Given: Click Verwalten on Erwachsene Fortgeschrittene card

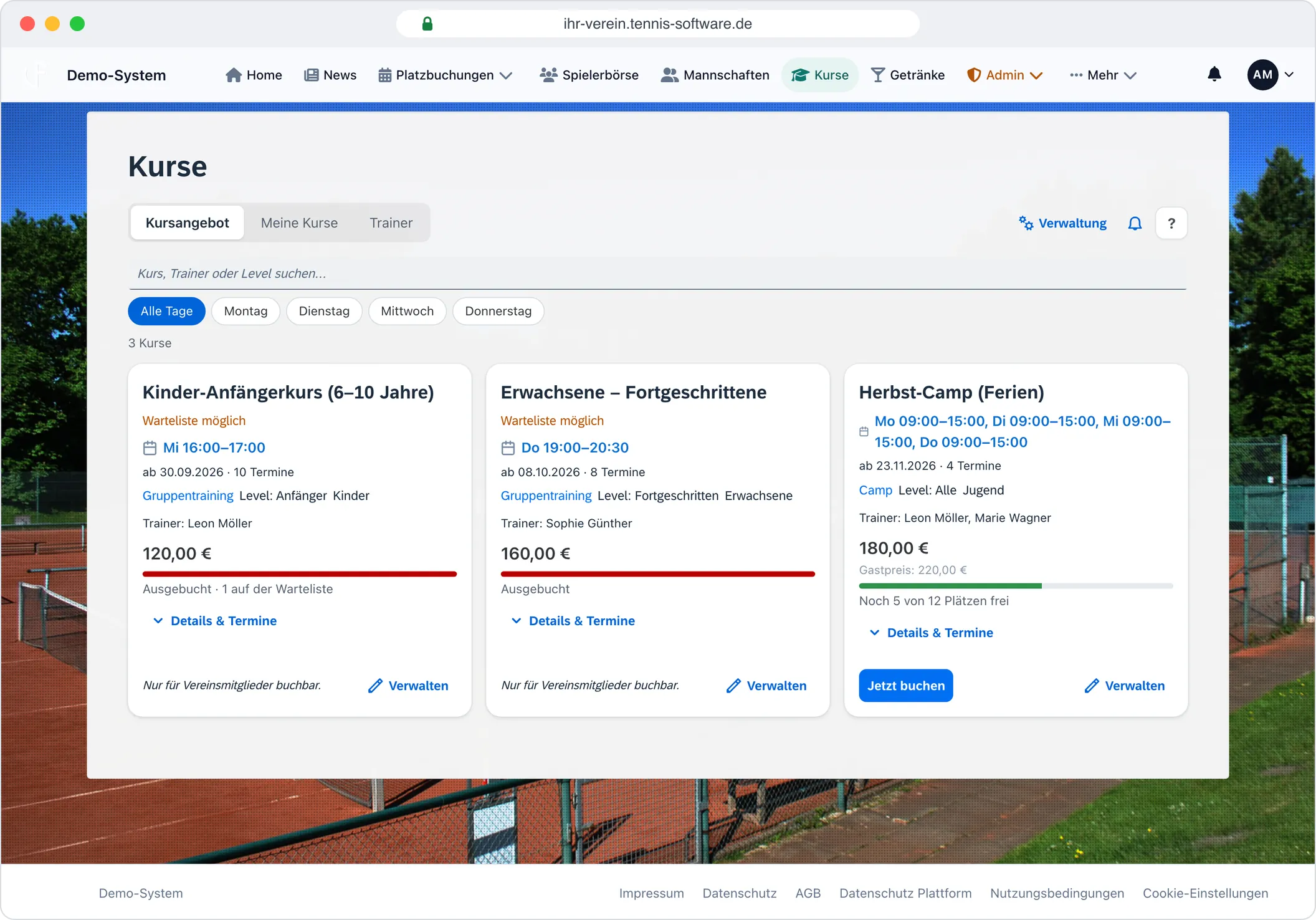Looking at the screenshot, I should point(766,686).
